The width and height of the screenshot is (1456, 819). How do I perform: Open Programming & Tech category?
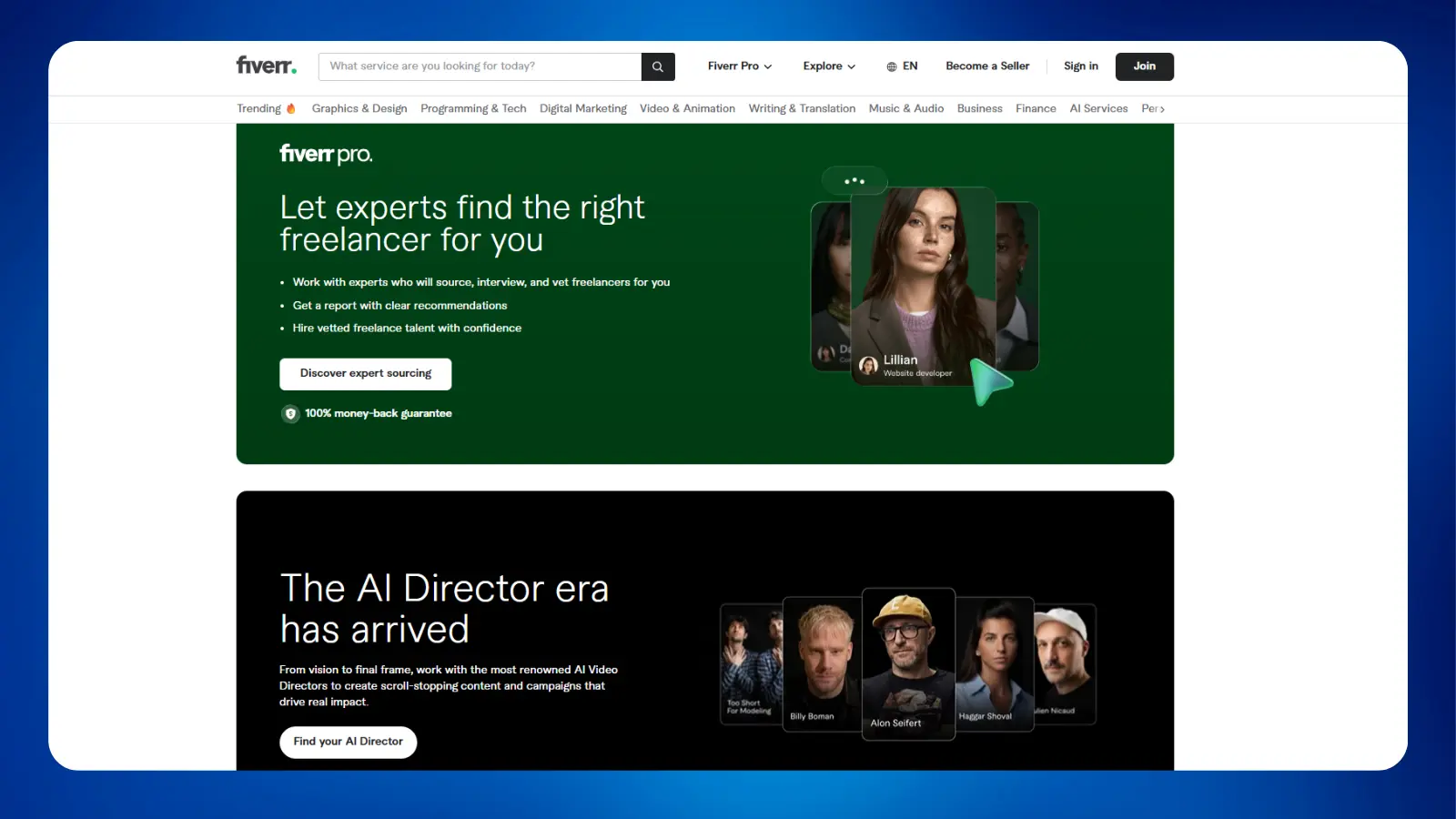click(x=473, y=108)
